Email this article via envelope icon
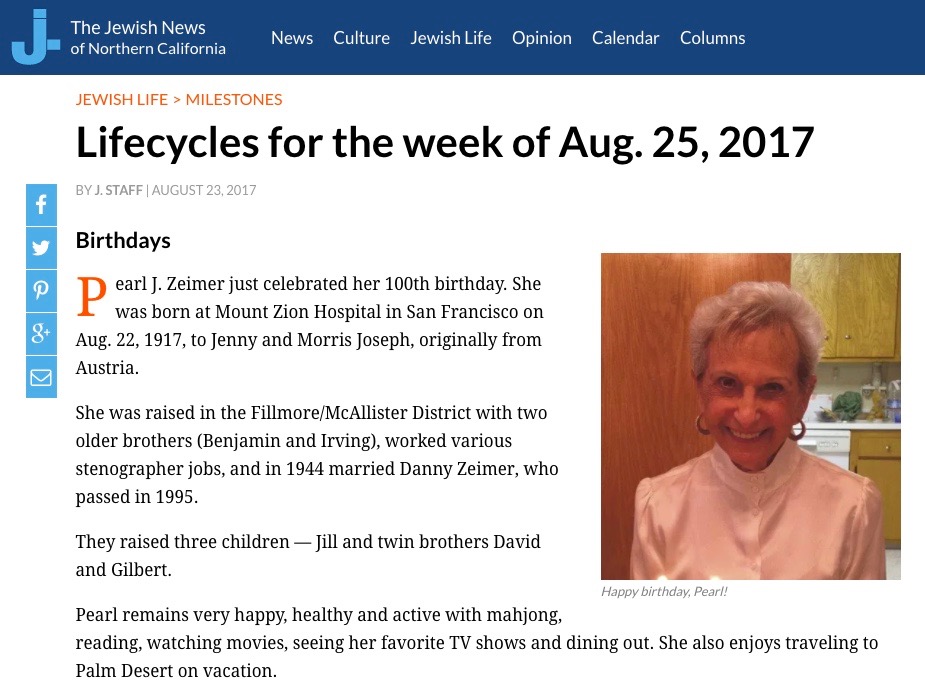The image size is (925, 696). 41,377
